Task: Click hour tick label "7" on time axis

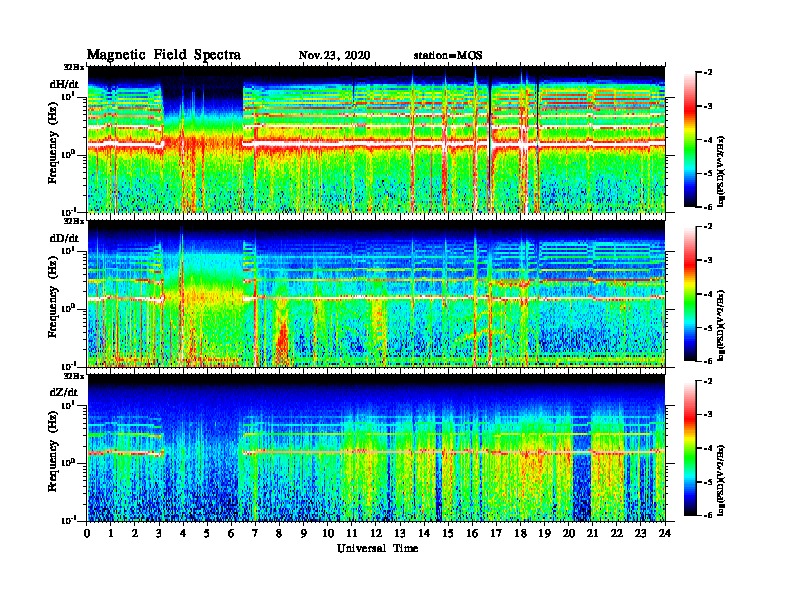Action: [x=255, y=533]
